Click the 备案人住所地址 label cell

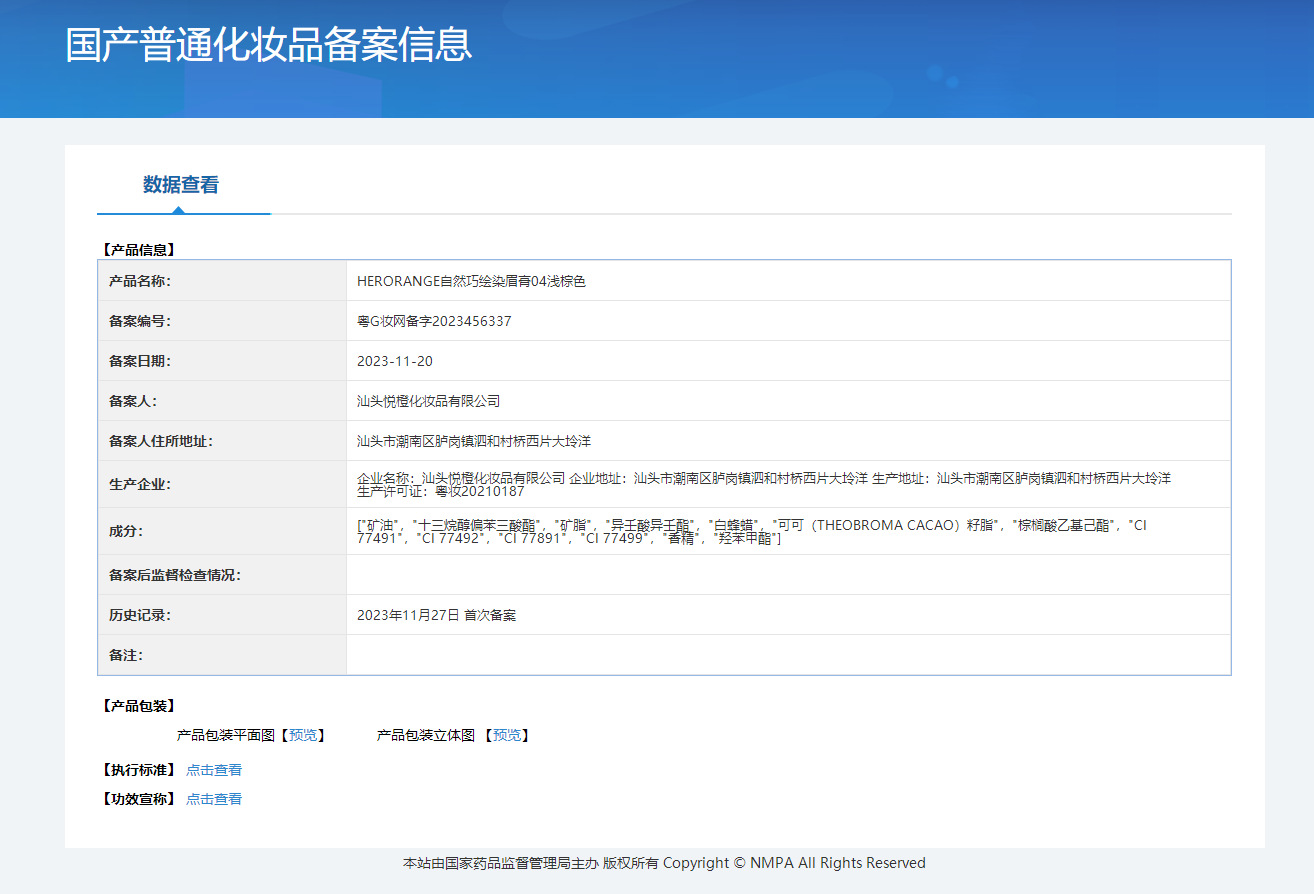pos(222,441)
